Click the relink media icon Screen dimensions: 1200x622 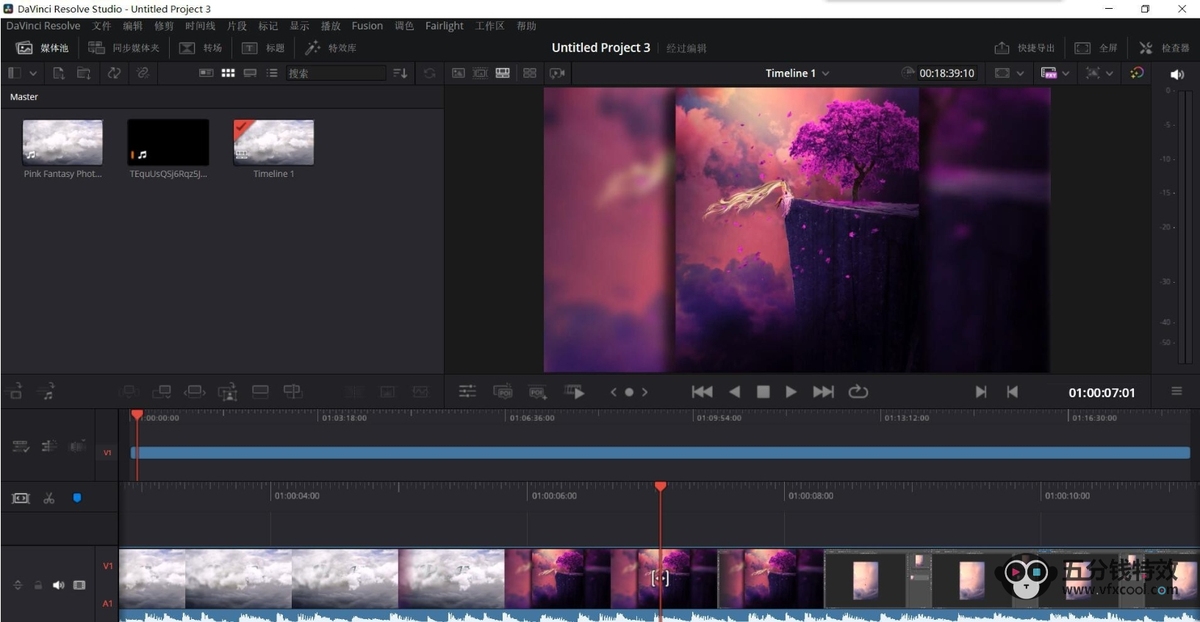coord(143,73)
